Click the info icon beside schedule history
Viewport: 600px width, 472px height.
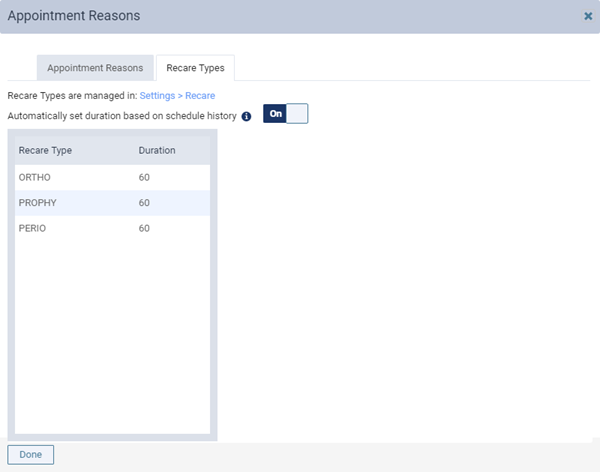point(246,116)
